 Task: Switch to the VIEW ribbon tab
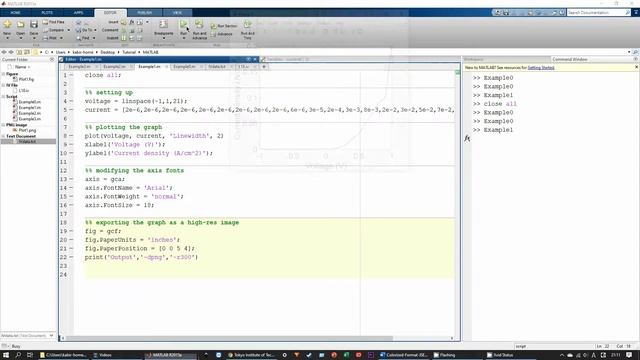pos(177,13)
